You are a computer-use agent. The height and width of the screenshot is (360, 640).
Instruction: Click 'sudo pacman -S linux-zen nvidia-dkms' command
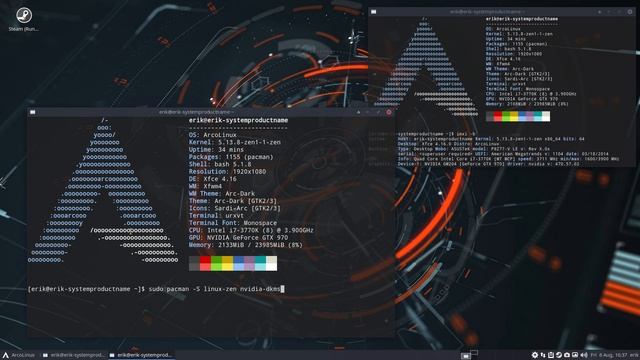tap(214, 289)
